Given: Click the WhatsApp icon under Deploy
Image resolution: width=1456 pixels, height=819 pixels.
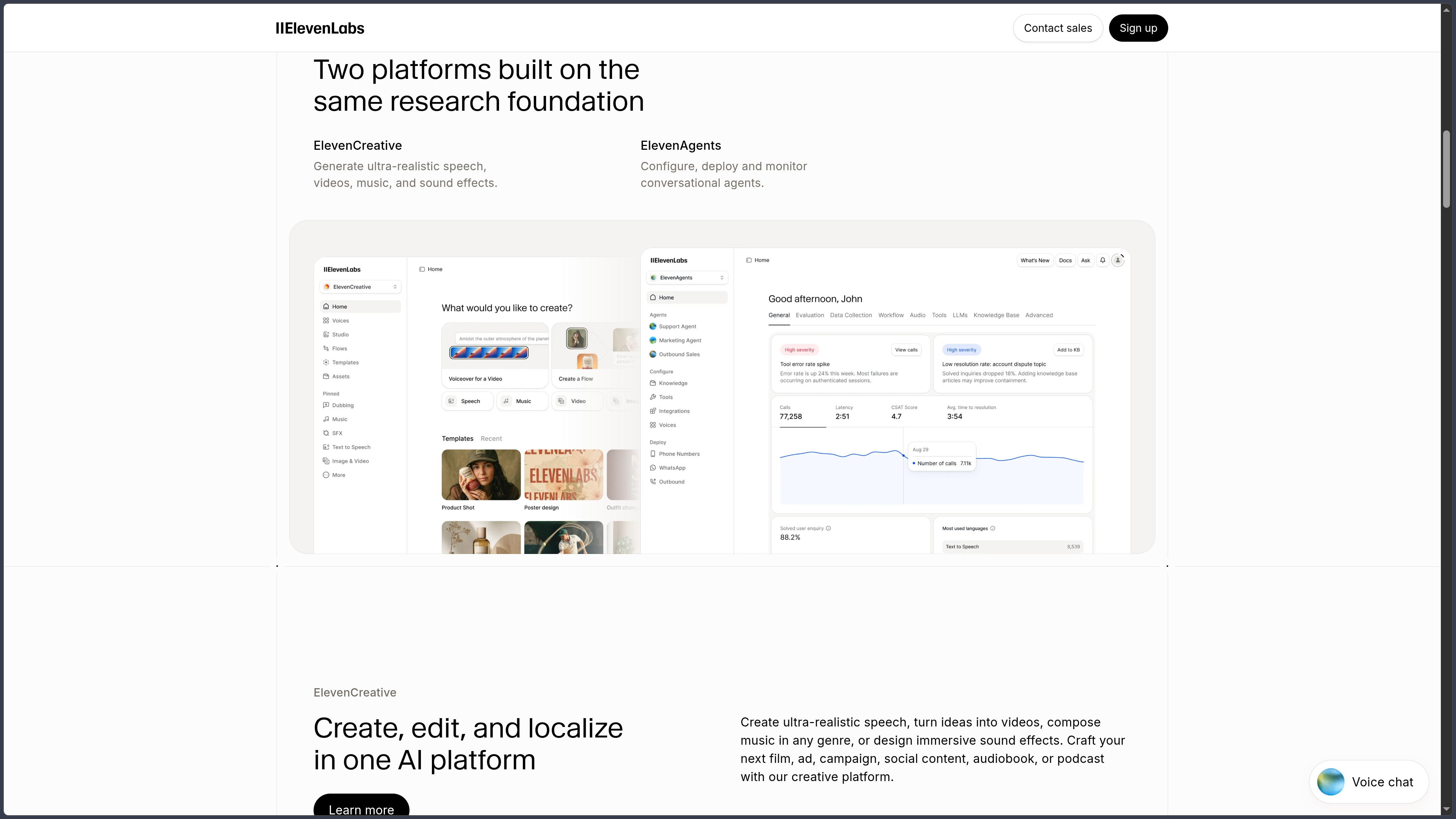Looking at the screenshot, I should pos(653,468).
